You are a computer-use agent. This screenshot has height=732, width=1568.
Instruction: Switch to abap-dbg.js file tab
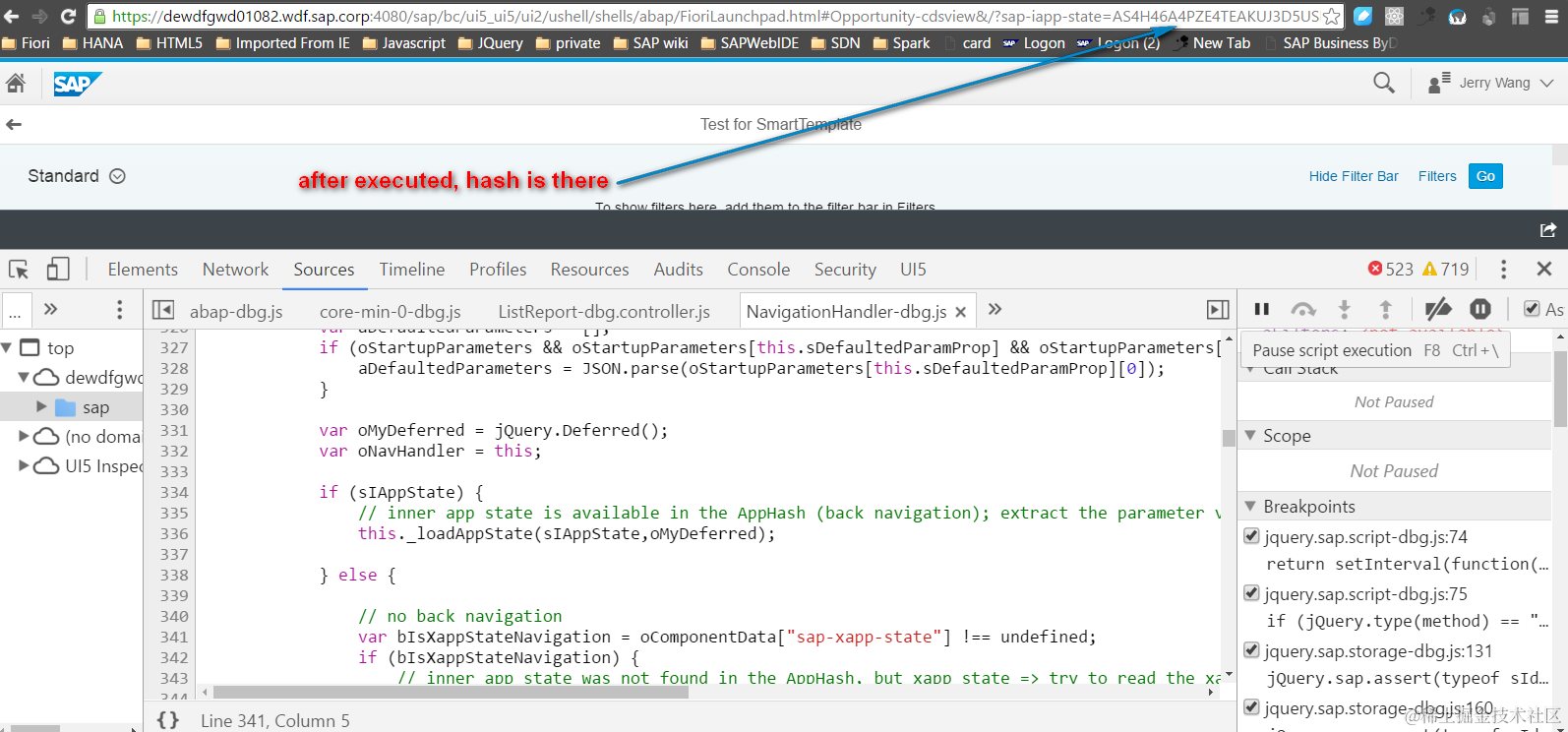click(x=236, y=312)
